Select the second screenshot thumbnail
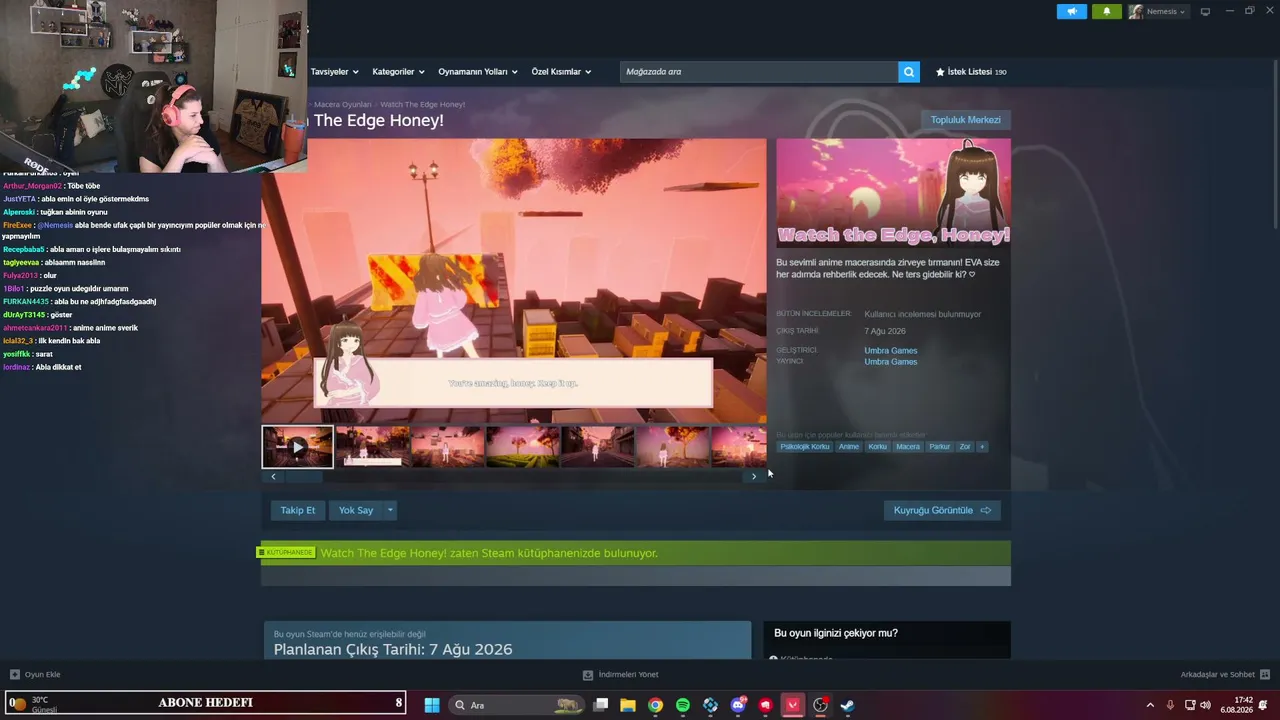This screenshot has height=720, width=1280. pyautogui.click(x=373, y=447)
